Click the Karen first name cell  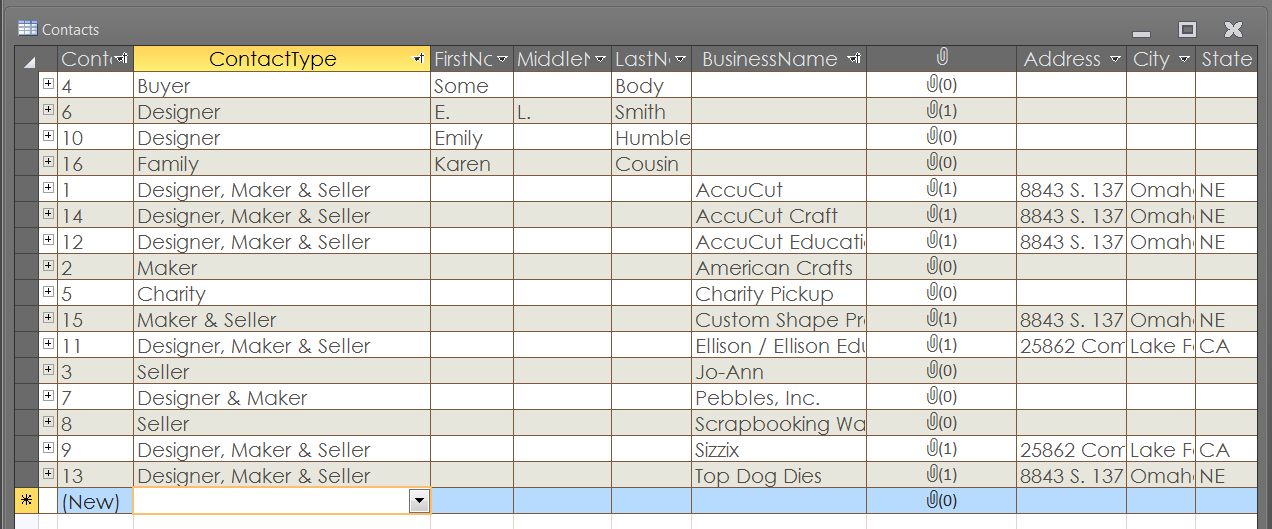[x=472, y=164]
